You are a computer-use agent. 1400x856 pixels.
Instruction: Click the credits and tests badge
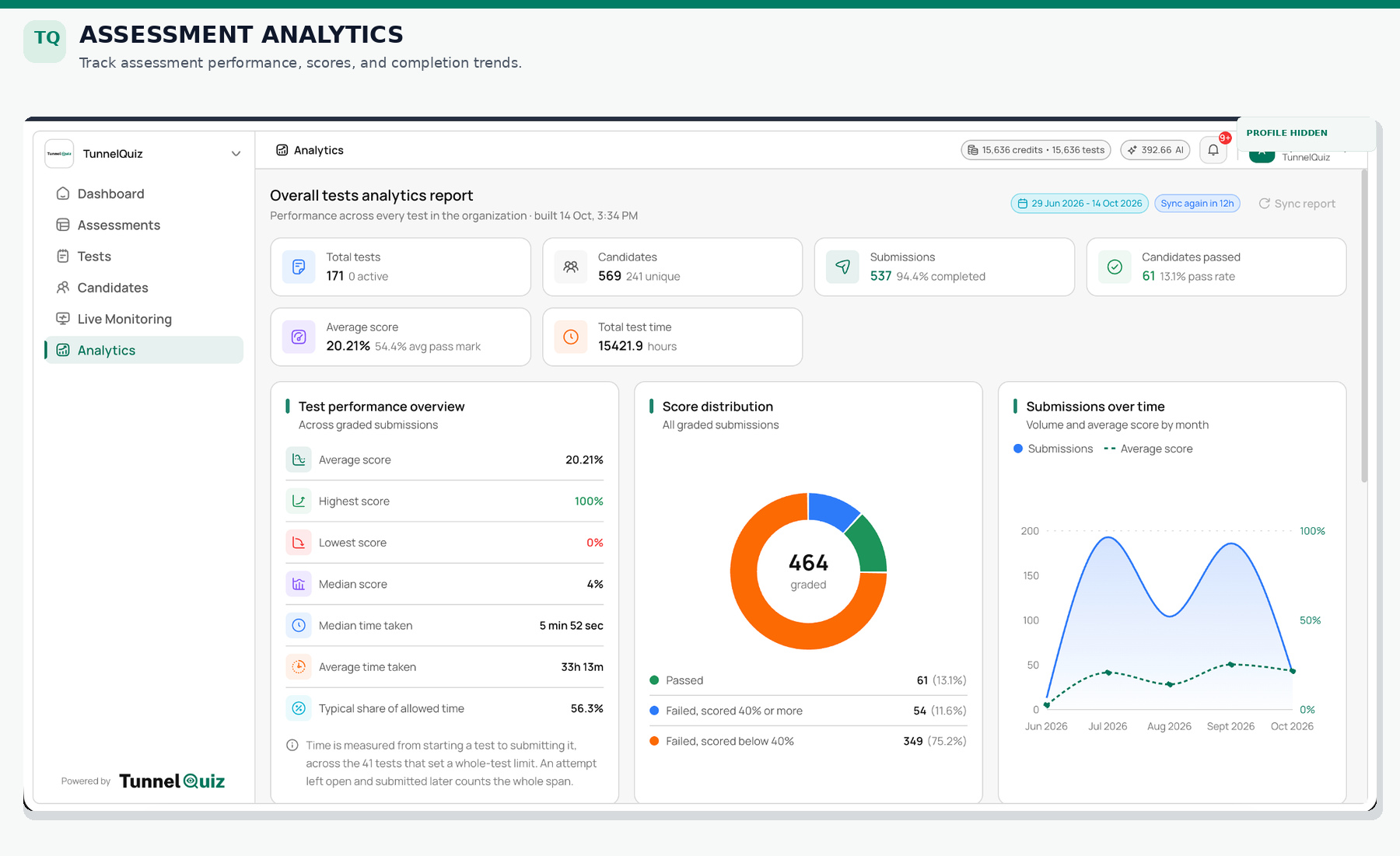tap(1036, 150)
